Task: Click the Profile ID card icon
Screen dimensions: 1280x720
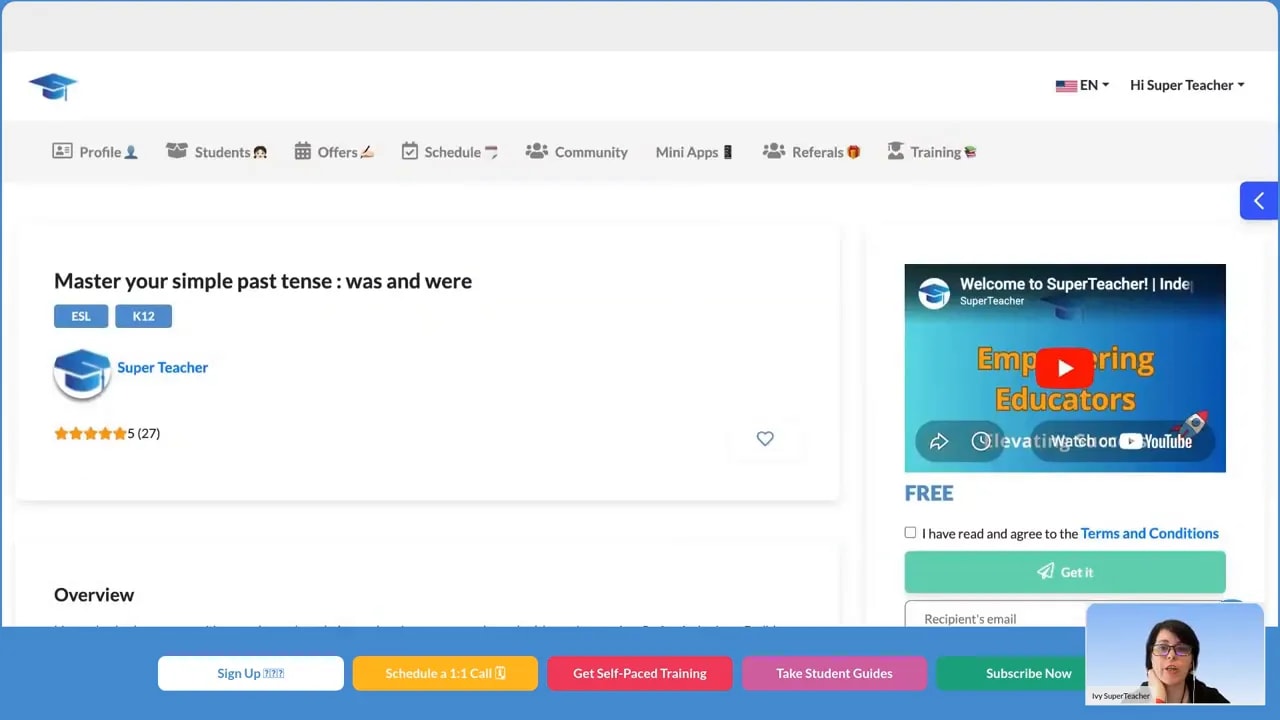Action: pyautogui.click(x=62, y=151)
